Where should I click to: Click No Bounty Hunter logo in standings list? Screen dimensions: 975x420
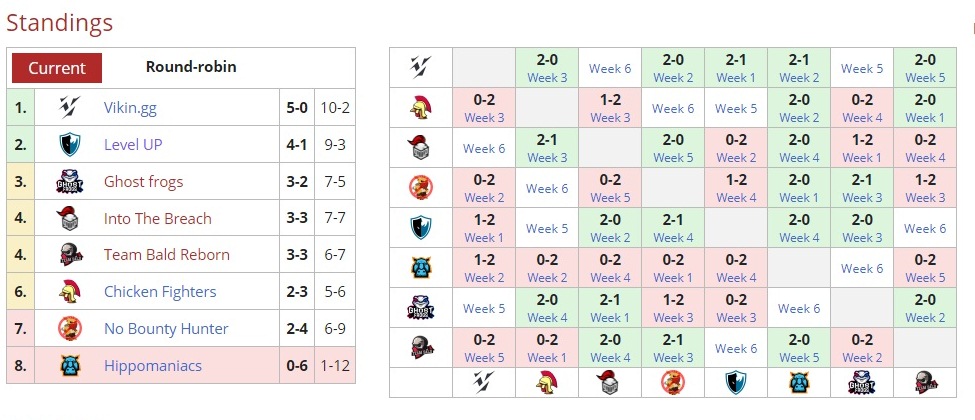[x=69, y=328]
